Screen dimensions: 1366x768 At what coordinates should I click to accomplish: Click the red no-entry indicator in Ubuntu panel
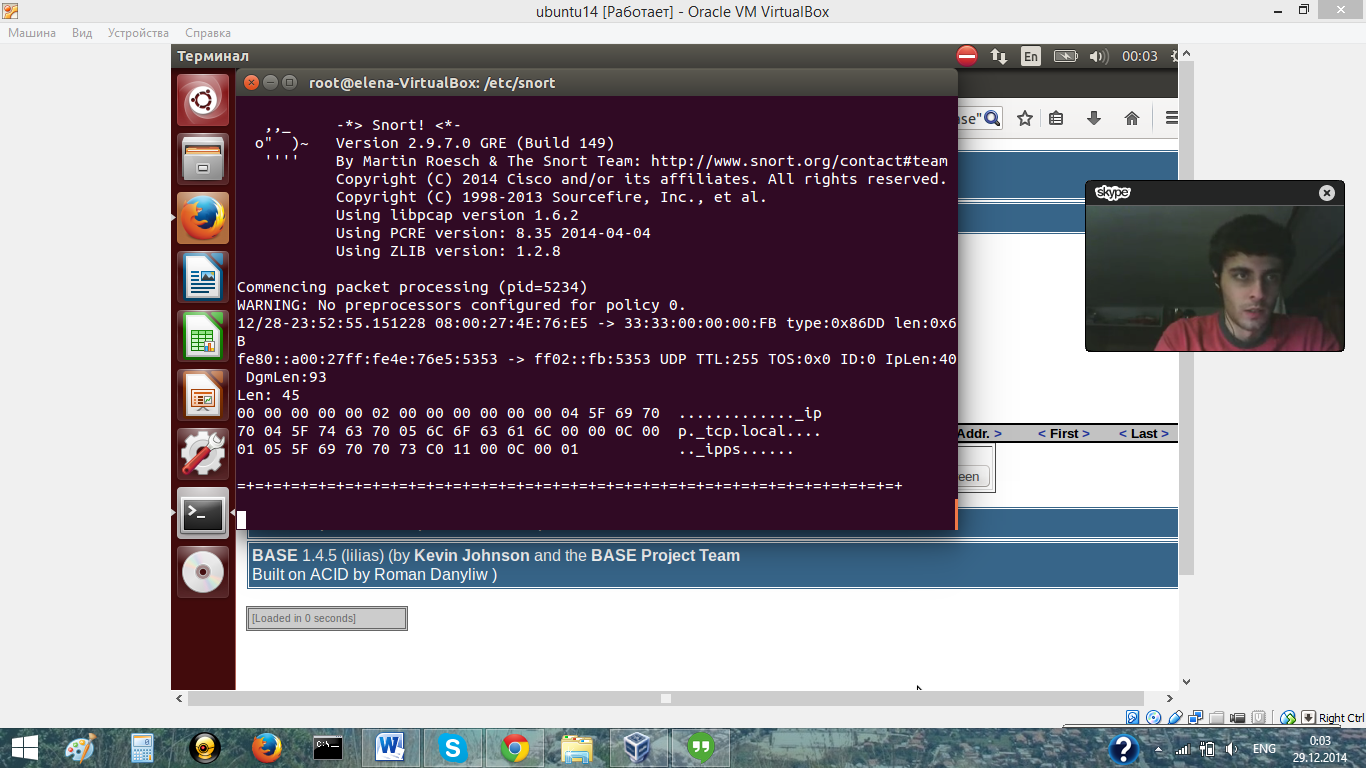[x=966, y=56]
